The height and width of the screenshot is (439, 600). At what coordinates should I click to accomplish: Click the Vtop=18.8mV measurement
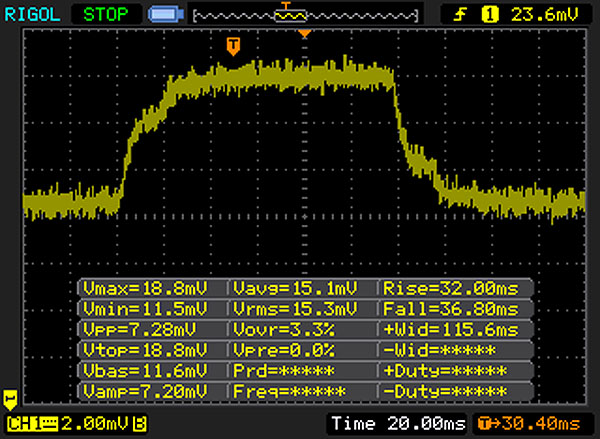[145, 350]
